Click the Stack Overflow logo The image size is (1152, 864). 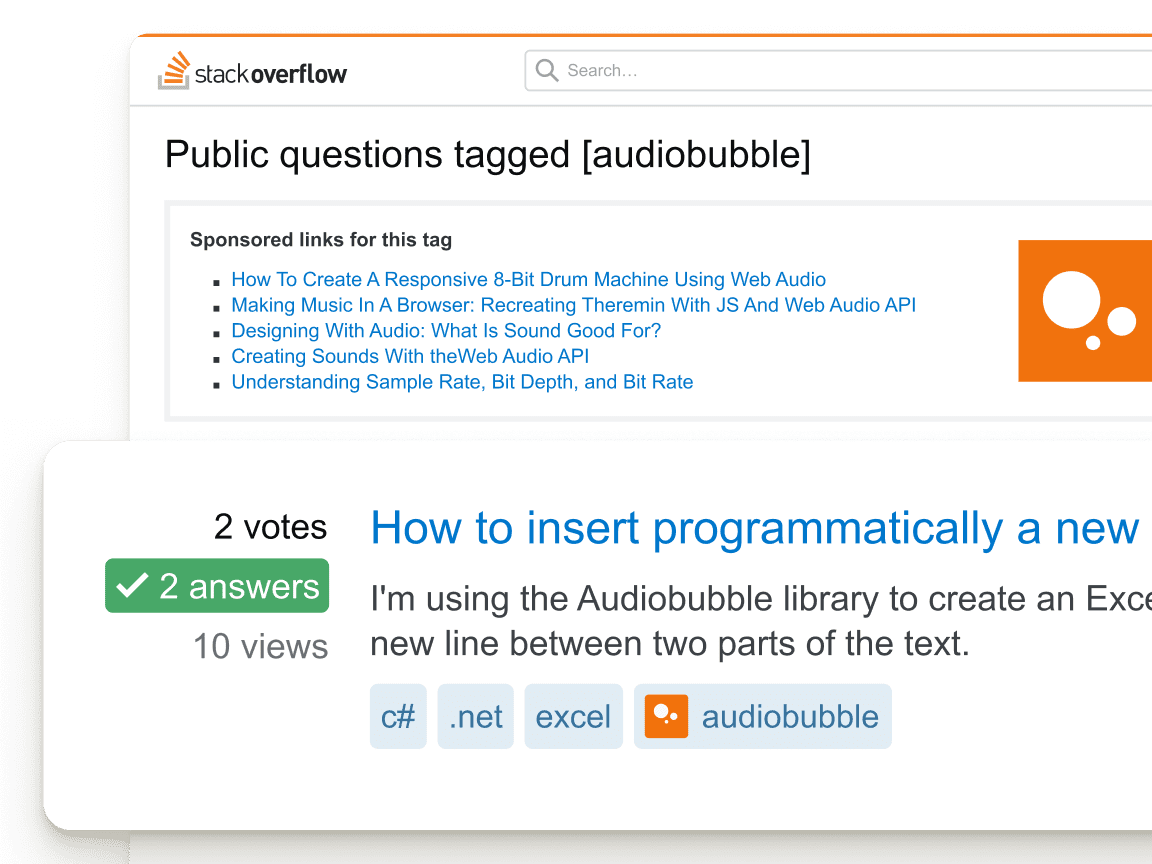pos(252,71)
